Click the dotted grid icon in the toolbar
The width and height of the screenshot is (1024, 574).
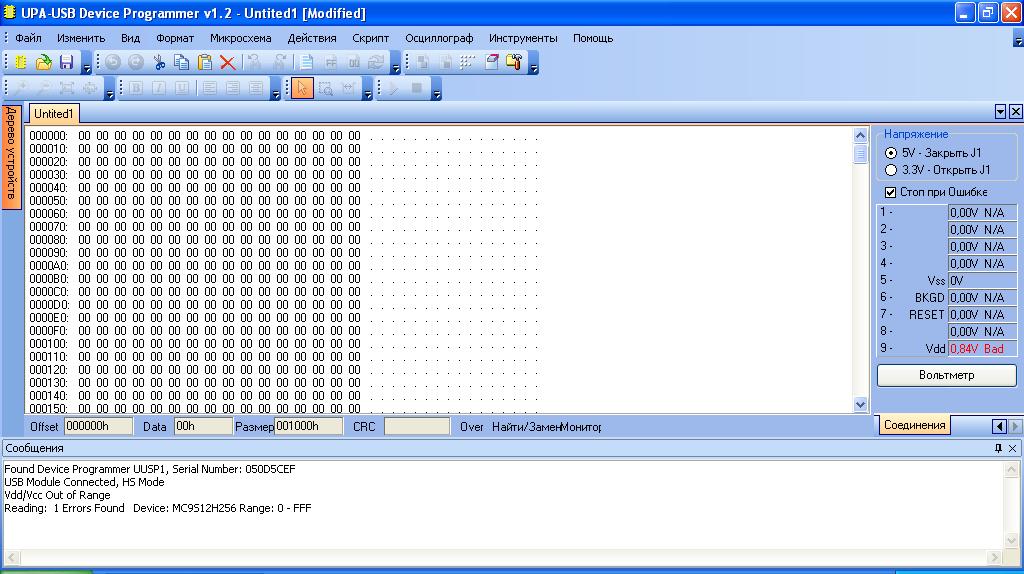[x=468, y=62]
